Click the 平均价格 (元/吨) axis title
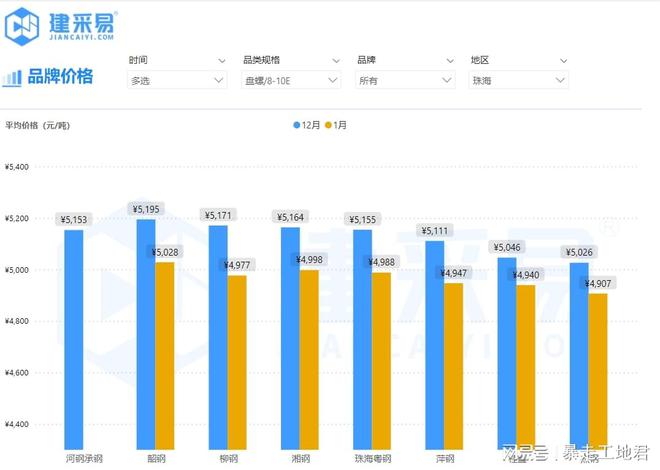Viewport: 660px width, 470px height. click(37, 125)
